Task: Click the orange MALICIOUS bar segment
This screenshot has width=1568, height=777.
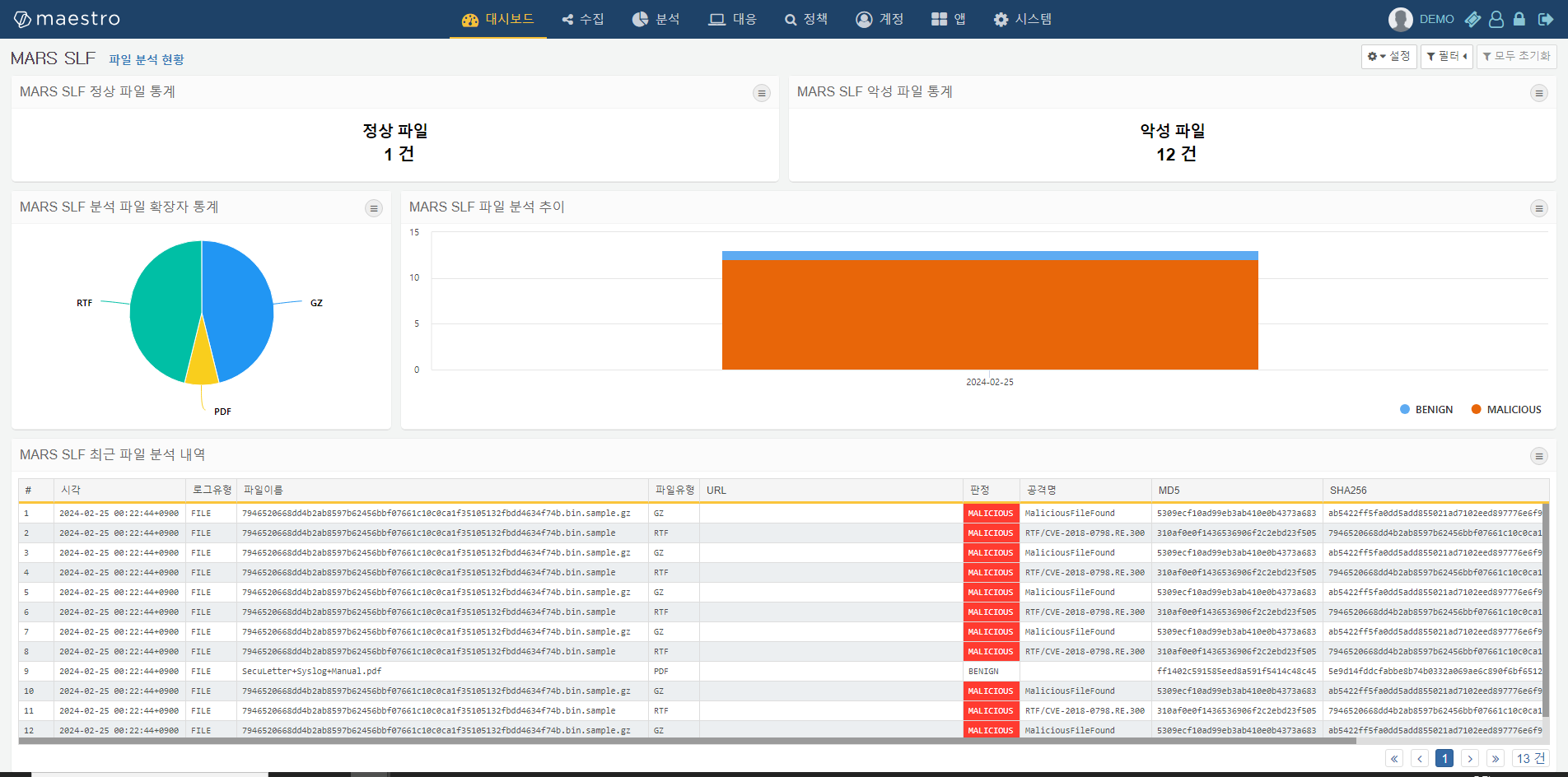Action: coord(990,314)
